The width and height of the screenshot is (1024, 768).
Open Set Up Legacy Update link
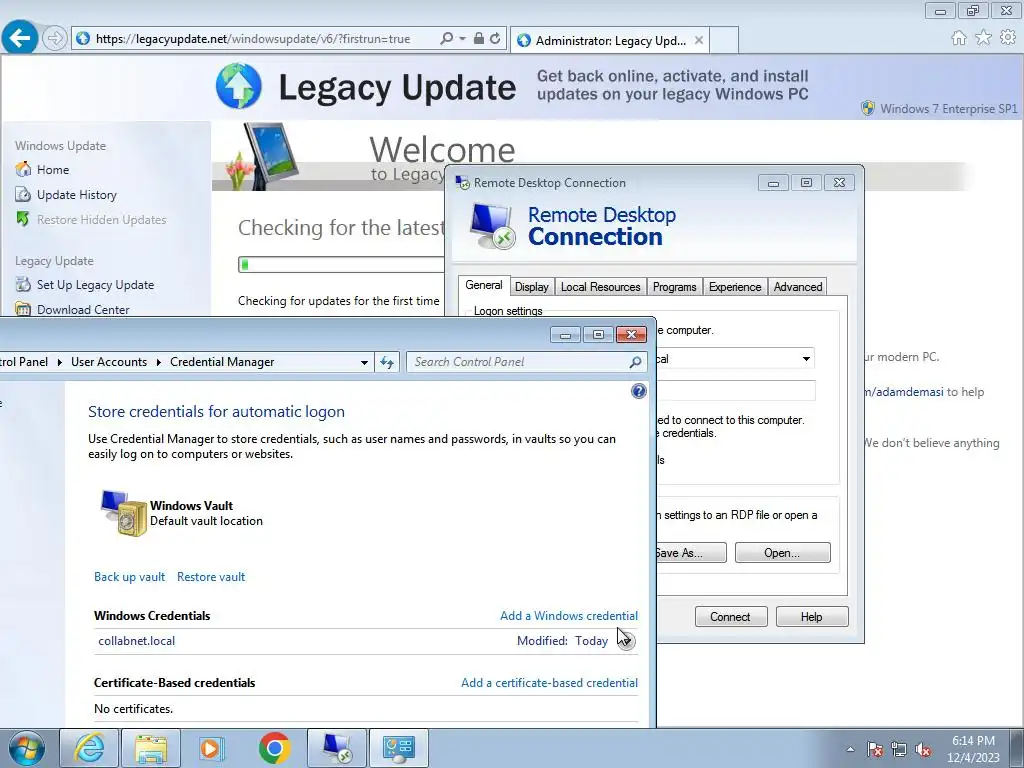point(95,285)
